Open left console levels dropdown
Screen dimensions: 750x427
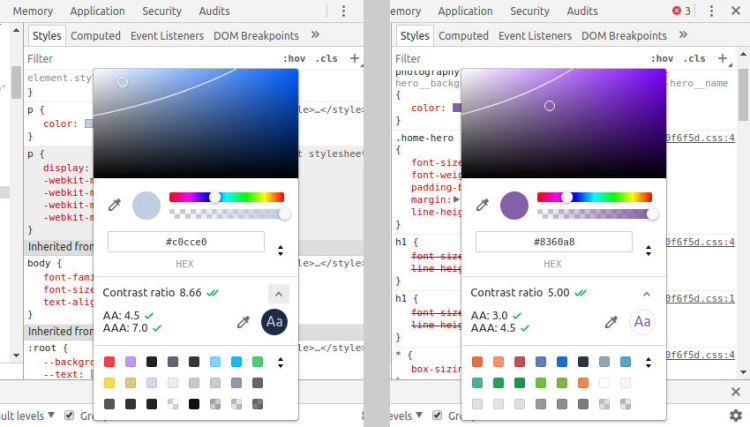pyautogui.click(x=27, y=416)
